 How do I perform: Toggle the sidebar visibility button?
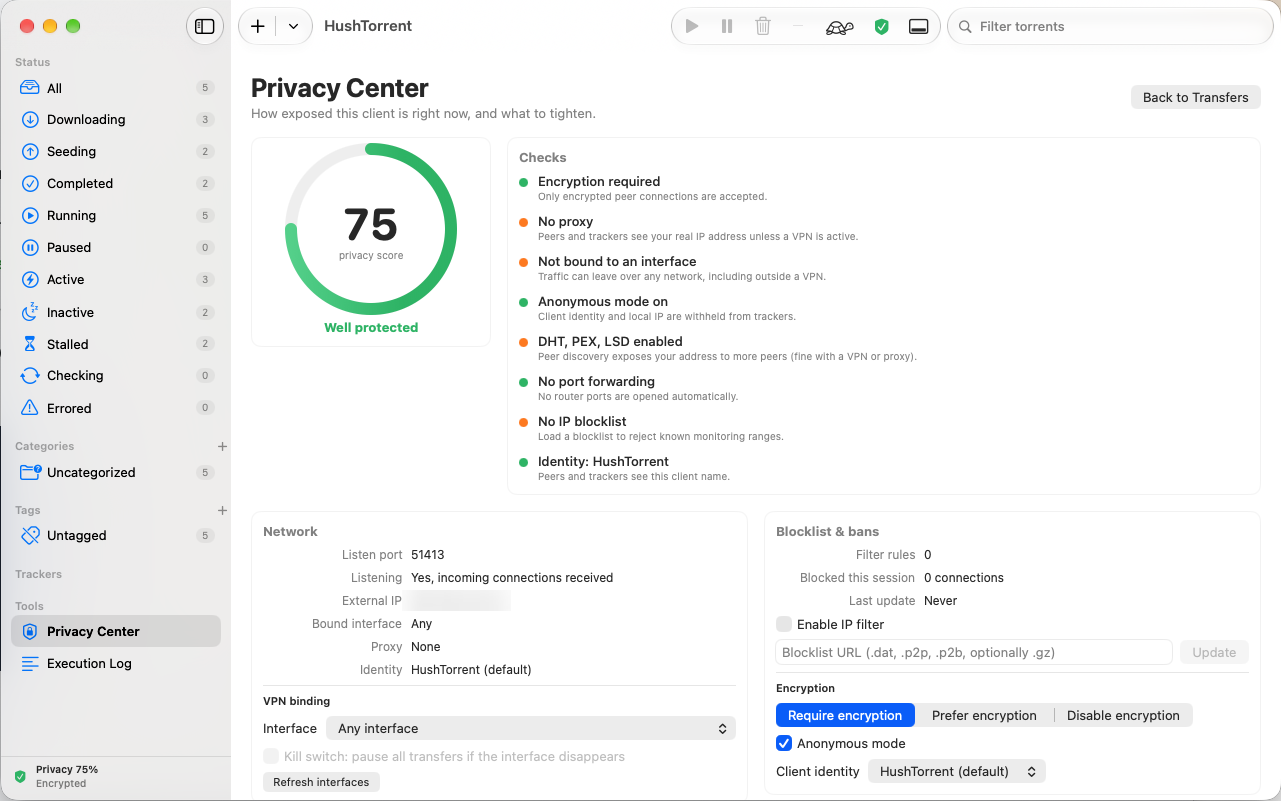[205, 26]
